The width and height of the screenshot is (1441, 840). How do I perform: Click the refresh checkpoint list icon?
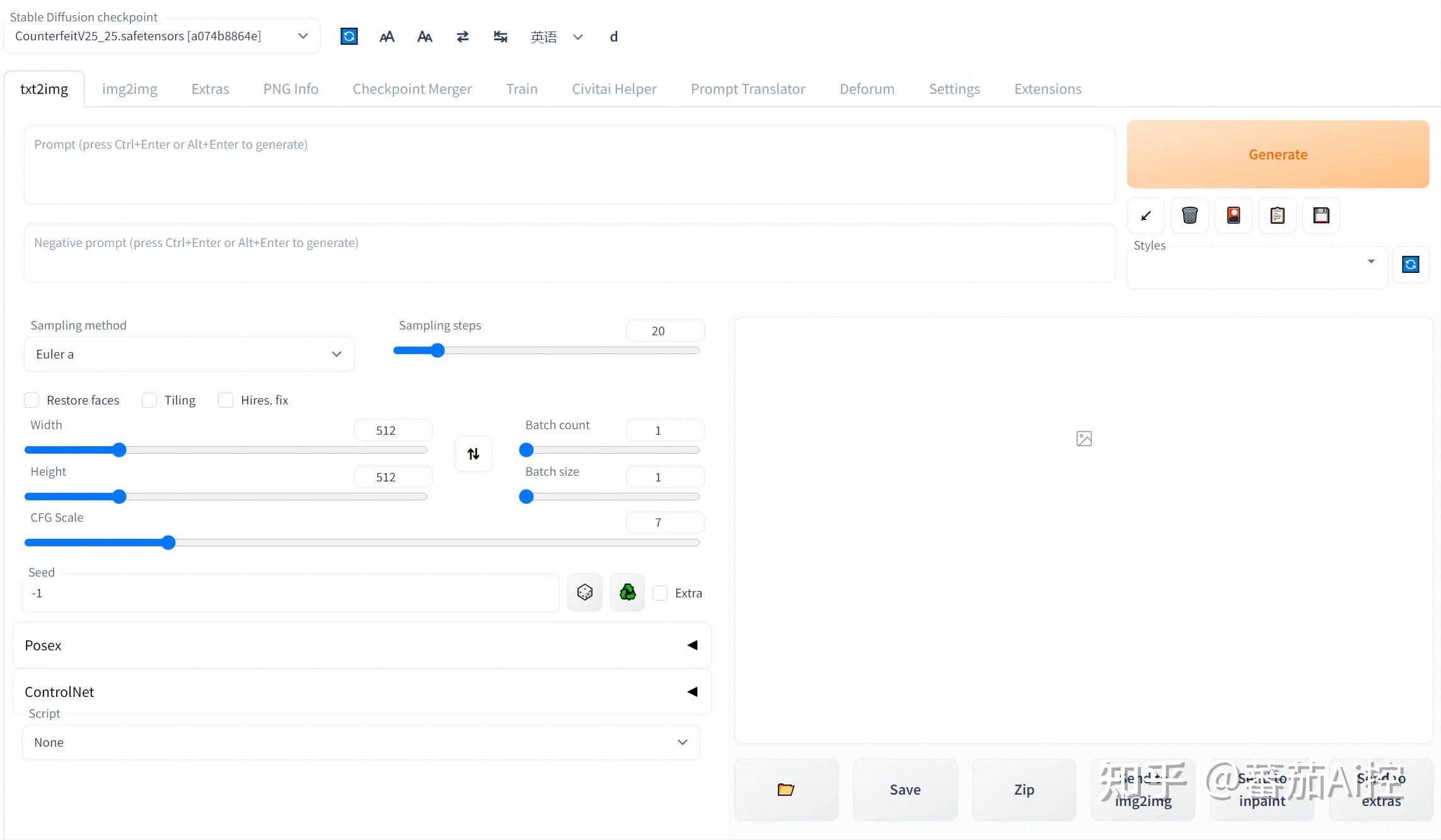click(349, 37)
